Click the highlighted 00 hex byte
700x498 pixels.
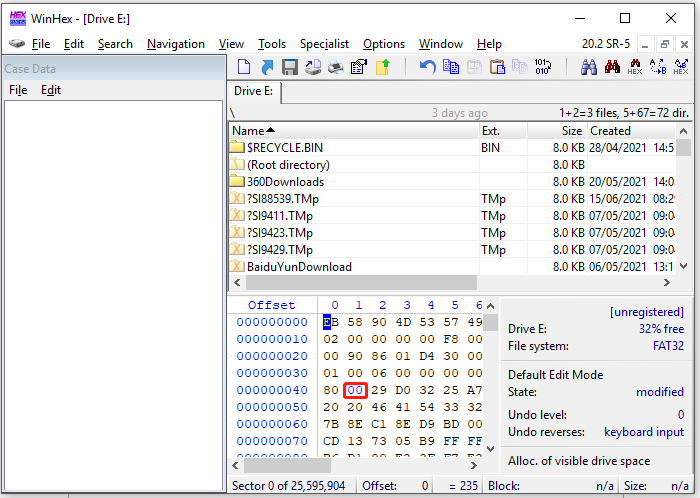355,390
